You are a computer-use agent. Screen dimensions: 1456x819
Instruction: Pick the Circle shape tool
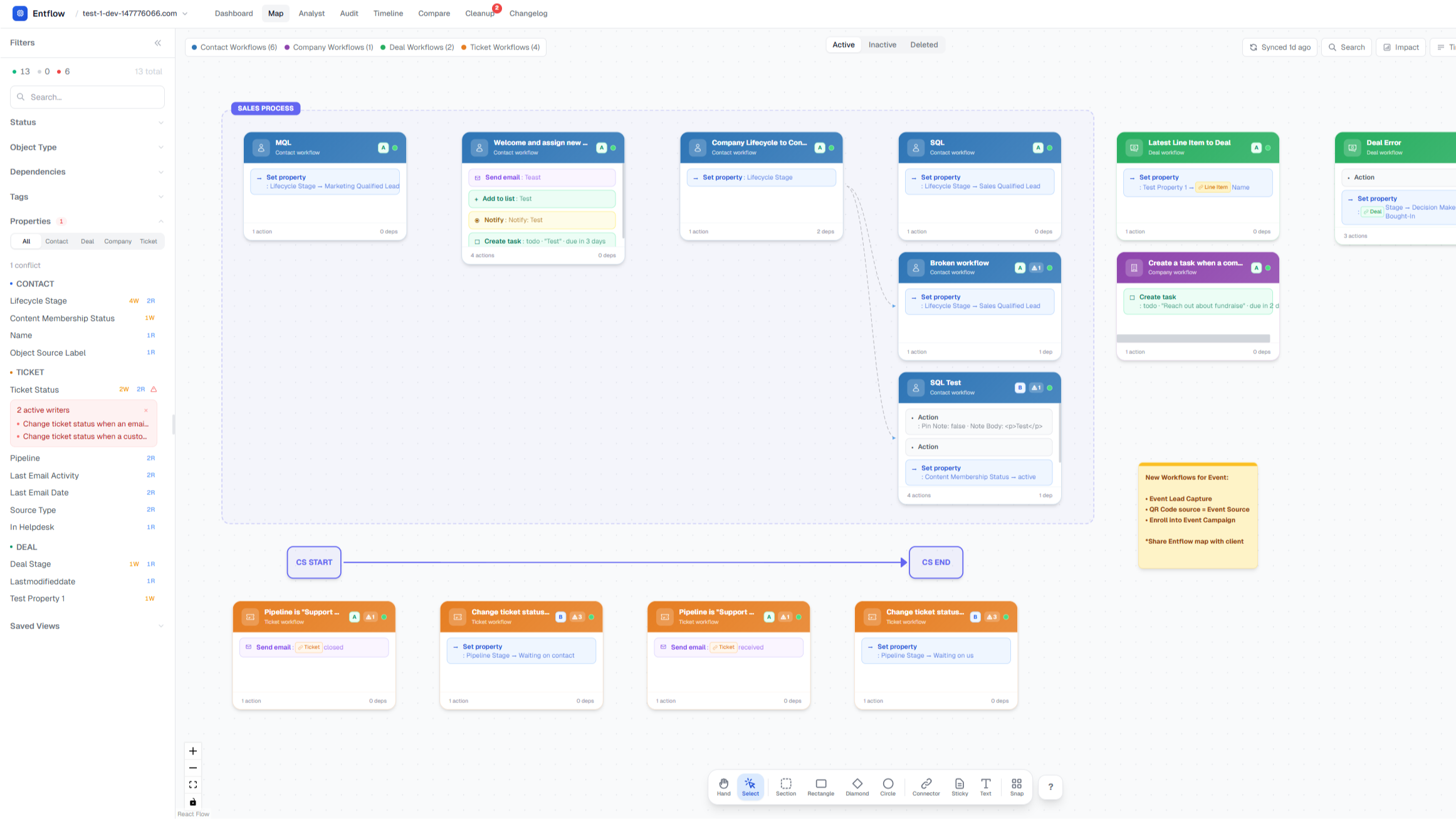click(888, 786)
